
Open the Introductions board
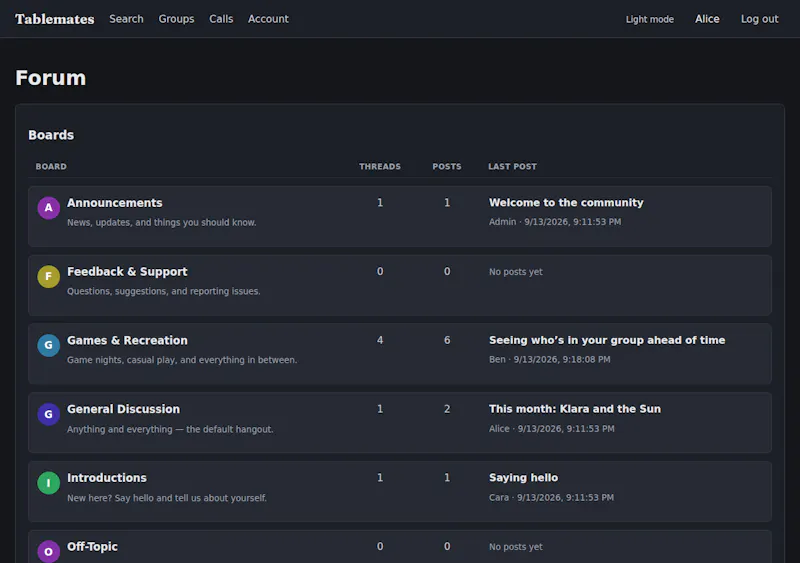click(x=107, y=478)
